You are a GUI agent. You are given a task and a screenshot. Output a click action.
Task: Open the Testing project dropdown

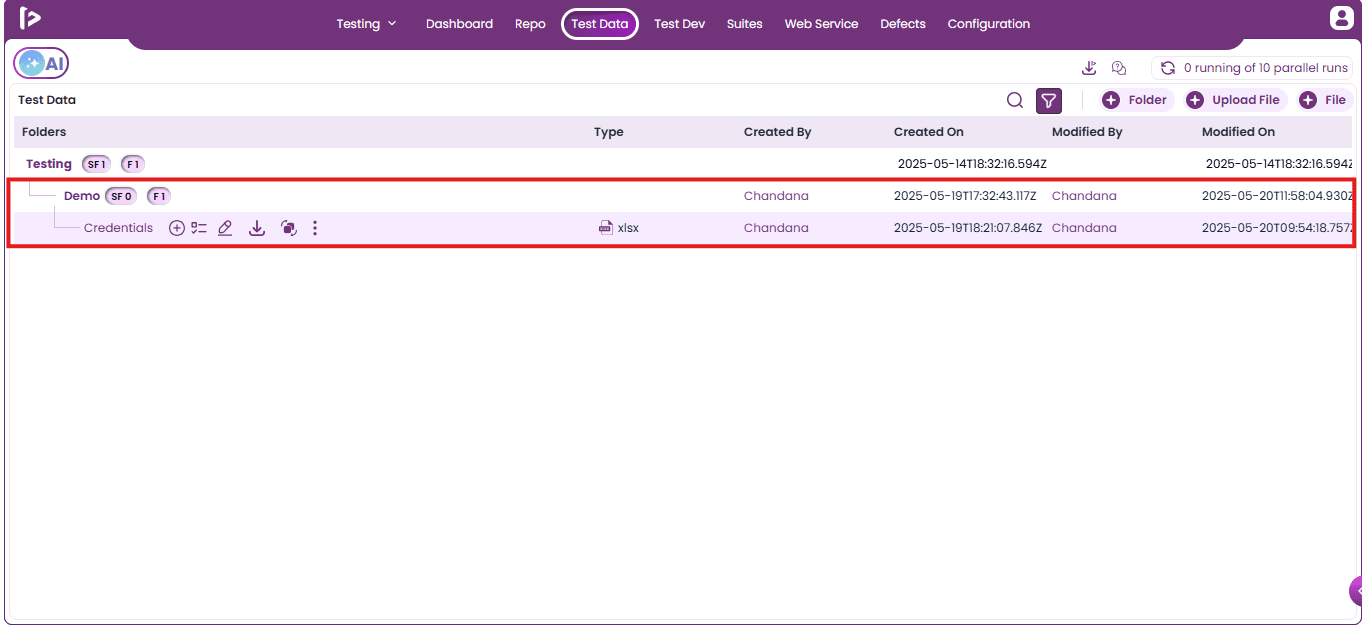pyautogui.click(x=367, y=24)
